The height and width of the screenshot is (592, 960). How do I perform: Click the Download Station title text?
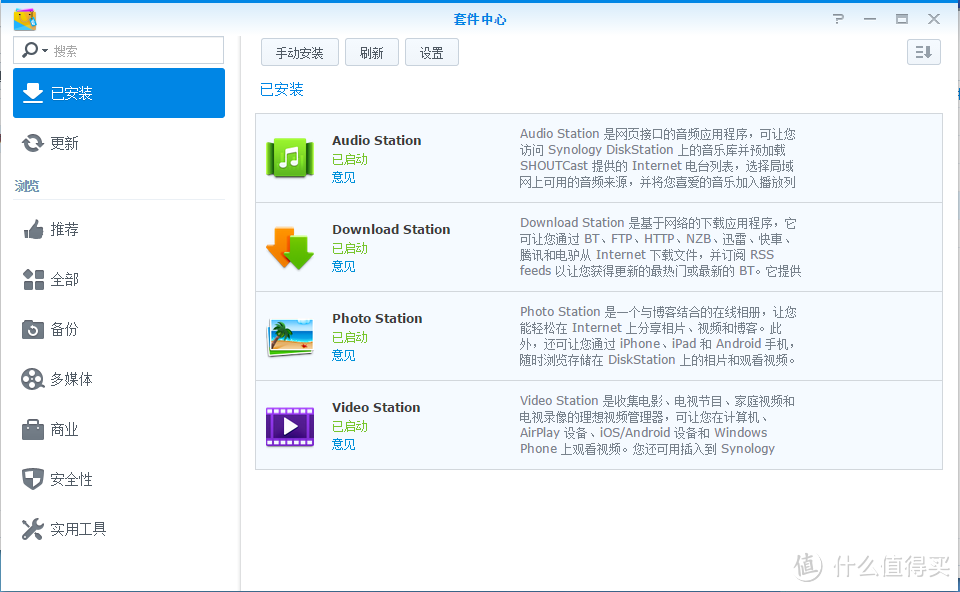tap(391, 230)
